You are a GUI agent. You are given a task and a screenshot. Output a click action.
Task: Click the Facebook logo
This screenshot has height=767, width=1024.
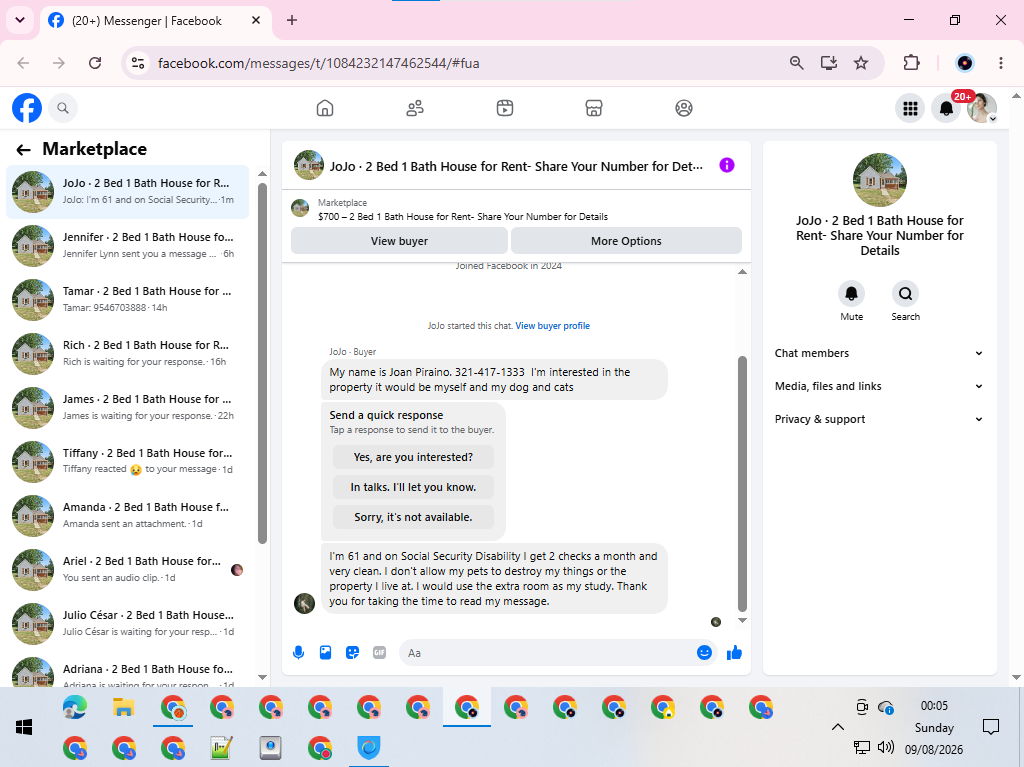pos(27,108)
